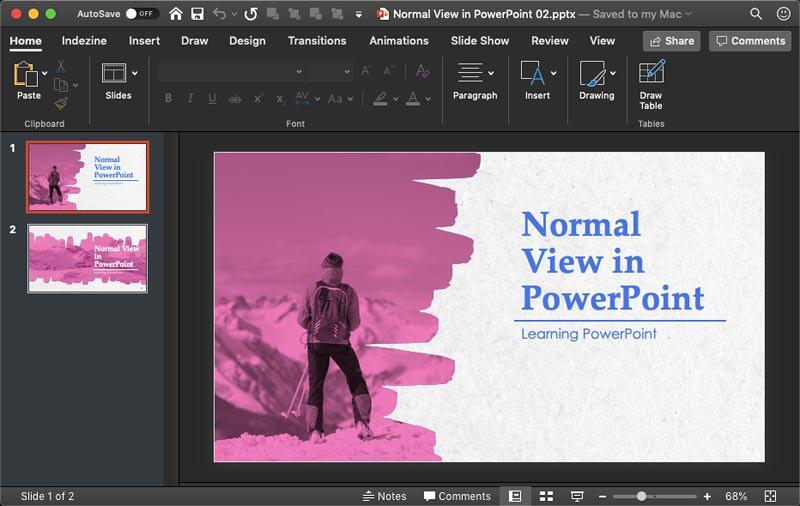Image resolution: width=800 pixels, height=506 pixels.
Task: Save the presentation with floppy disk icon
Action: coord(197,14)
